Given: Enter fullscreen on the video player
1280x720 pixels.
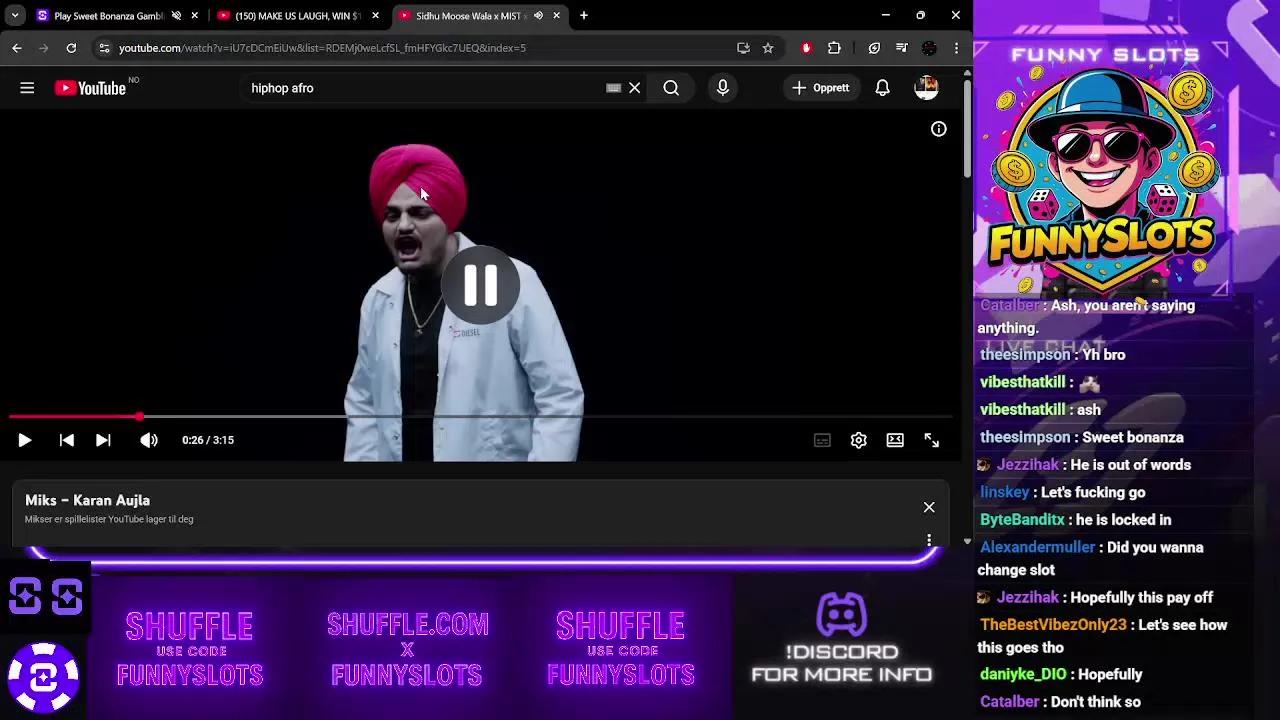Looking at the screenshot, I should click(x=931, y=440).
